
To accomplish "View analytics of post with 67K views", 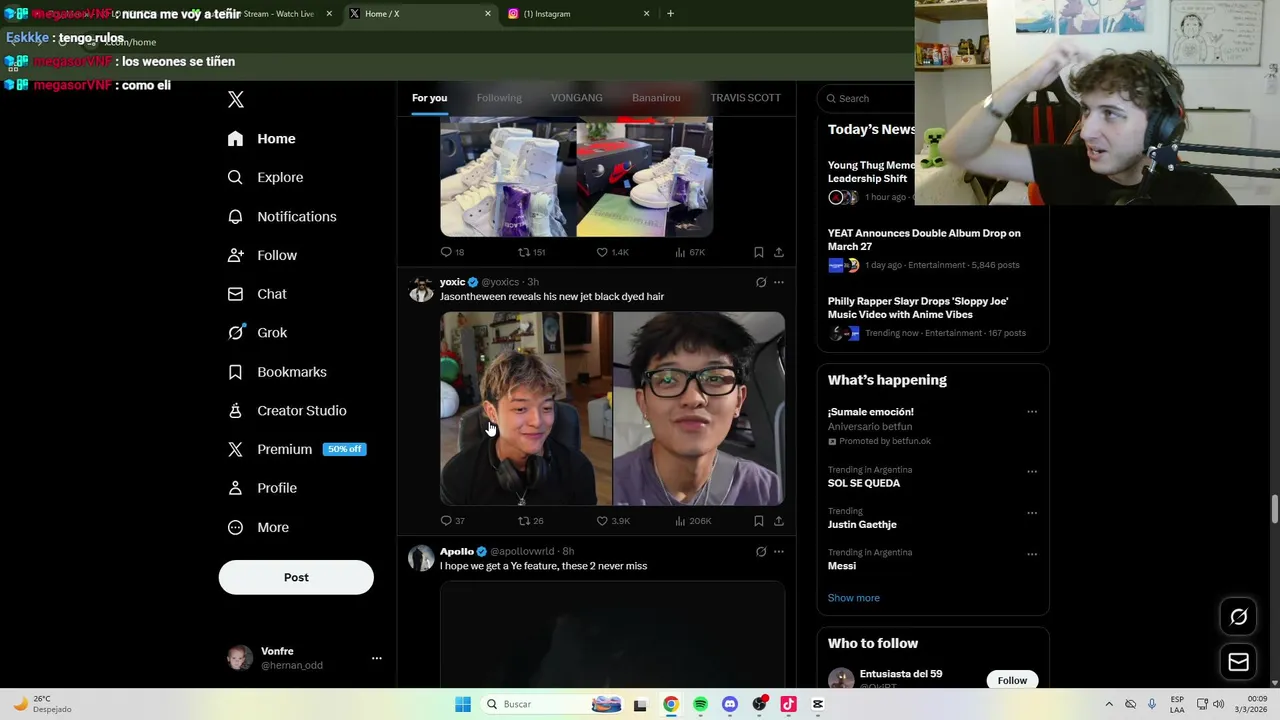I will click(690, 252).
